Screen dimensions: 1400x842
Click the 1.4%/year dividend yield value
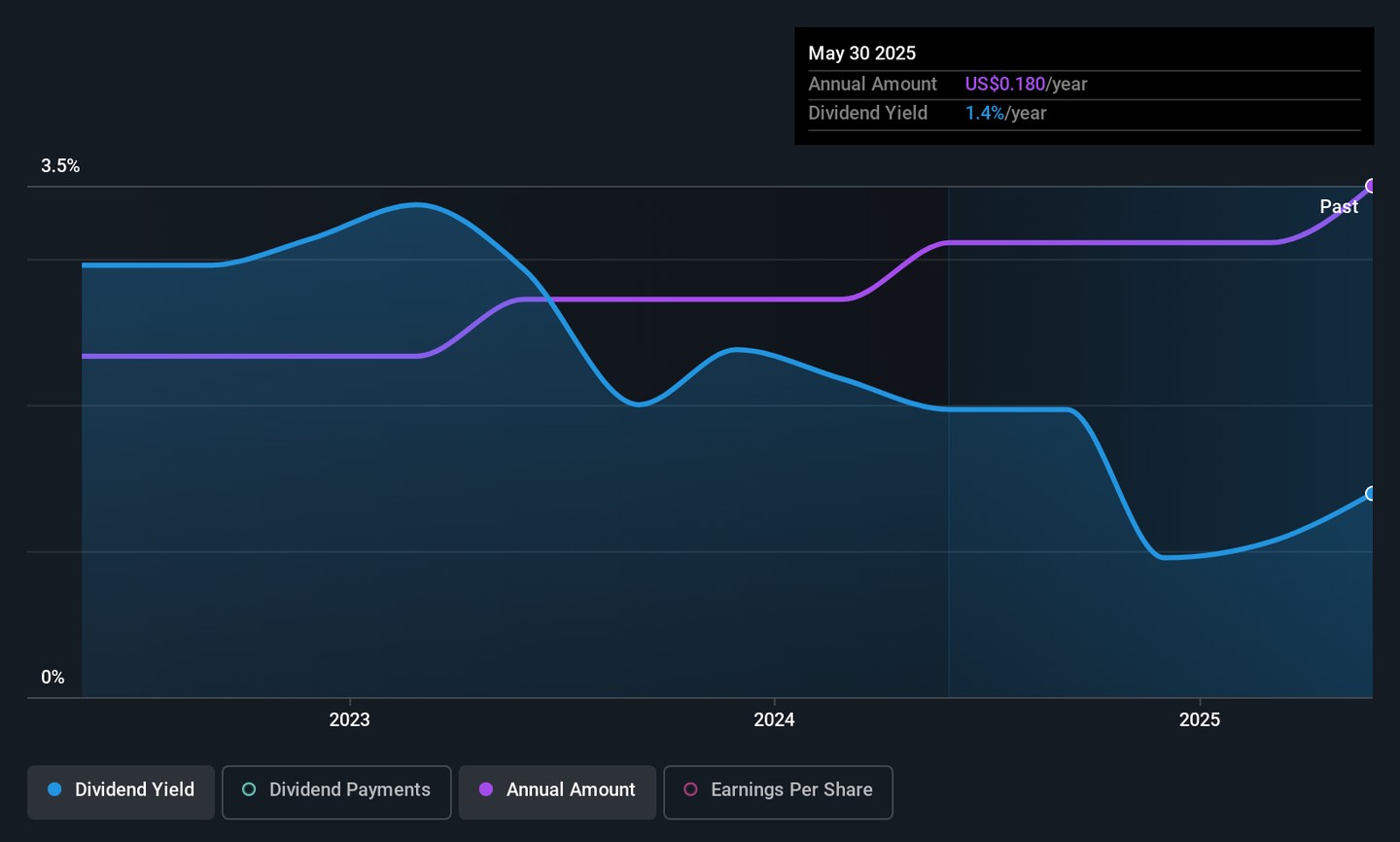(x=1005, y=114)
